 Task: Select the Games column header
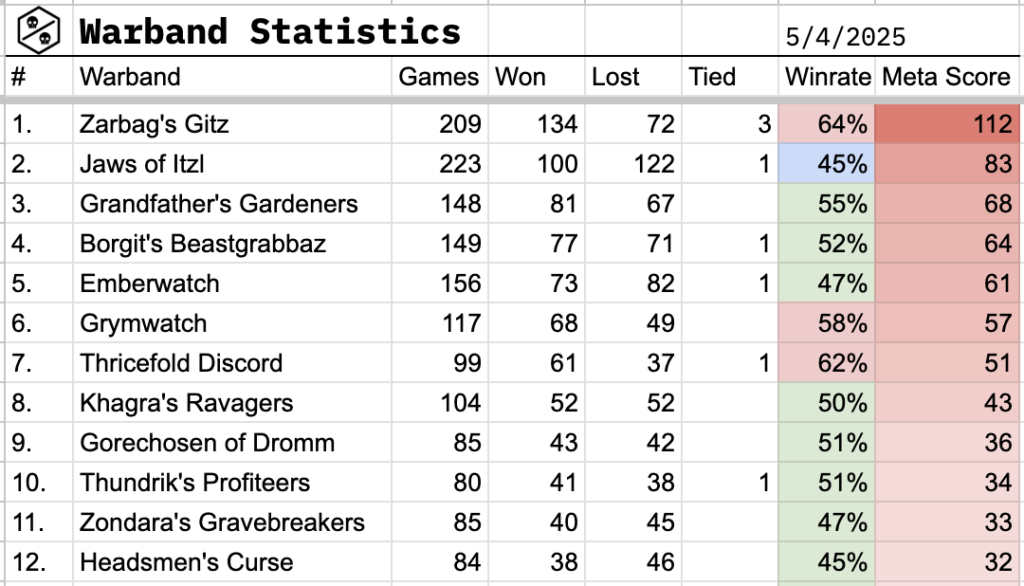[439, 77]
